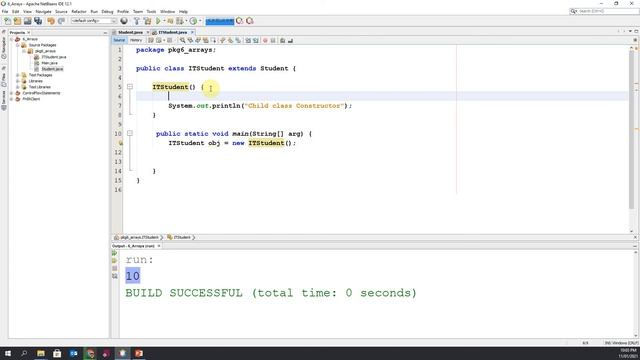640x360 pixels.
Task: Click the Save All toolbar icon
Action: [x=38, y=21]
